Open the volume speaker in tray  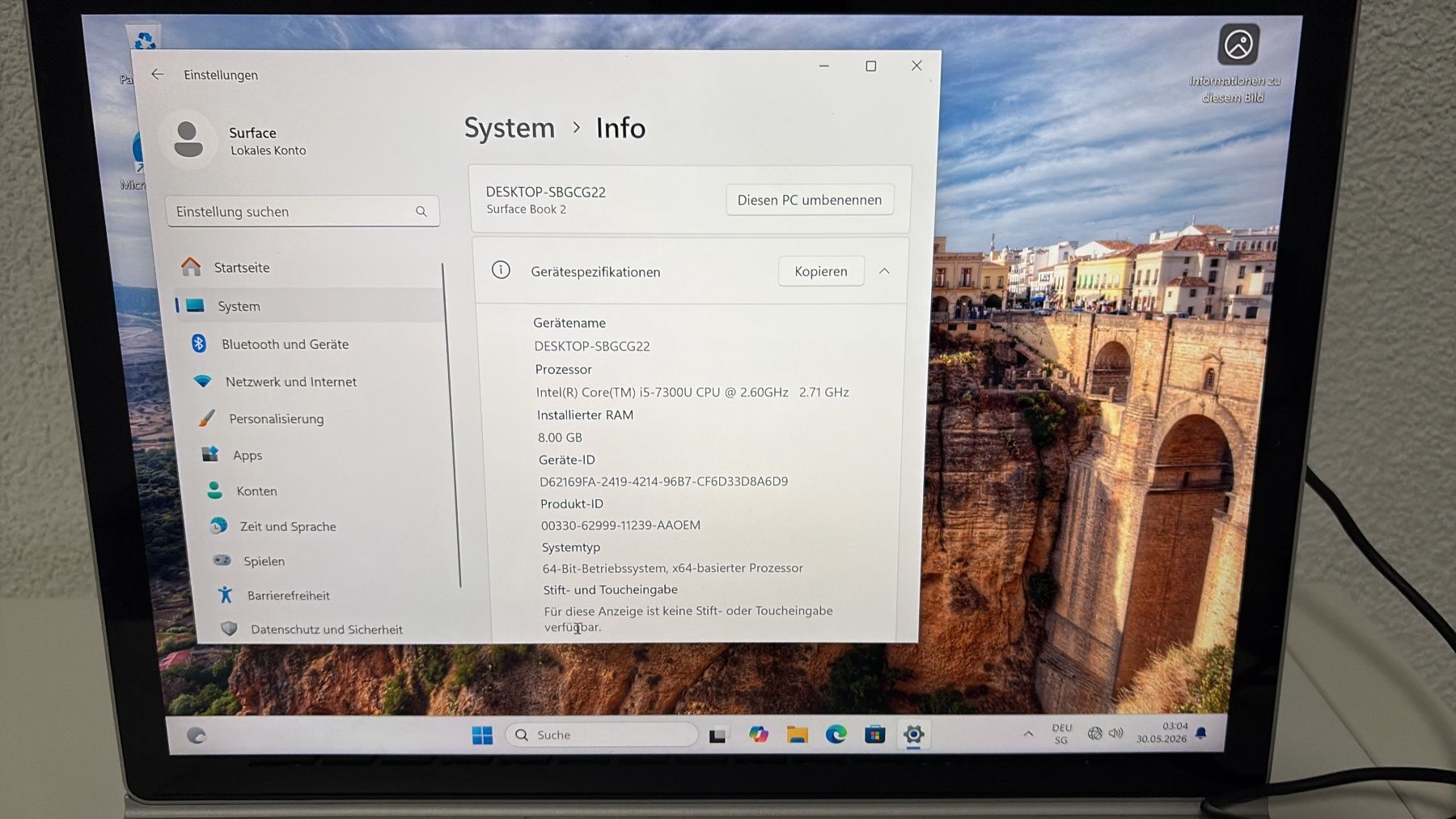pos(1115,733)
